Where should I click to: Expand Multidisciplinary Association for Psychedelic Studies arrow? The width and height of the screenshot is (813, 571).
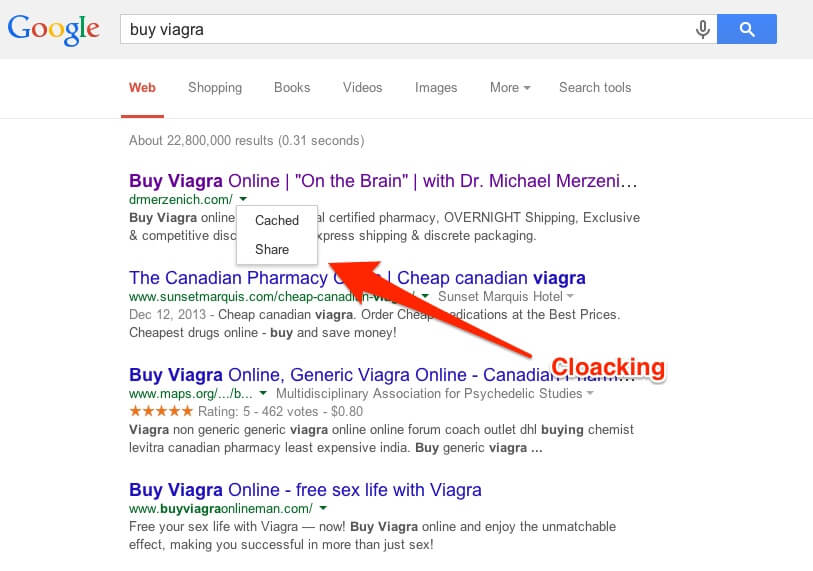[x=590, y=393]
